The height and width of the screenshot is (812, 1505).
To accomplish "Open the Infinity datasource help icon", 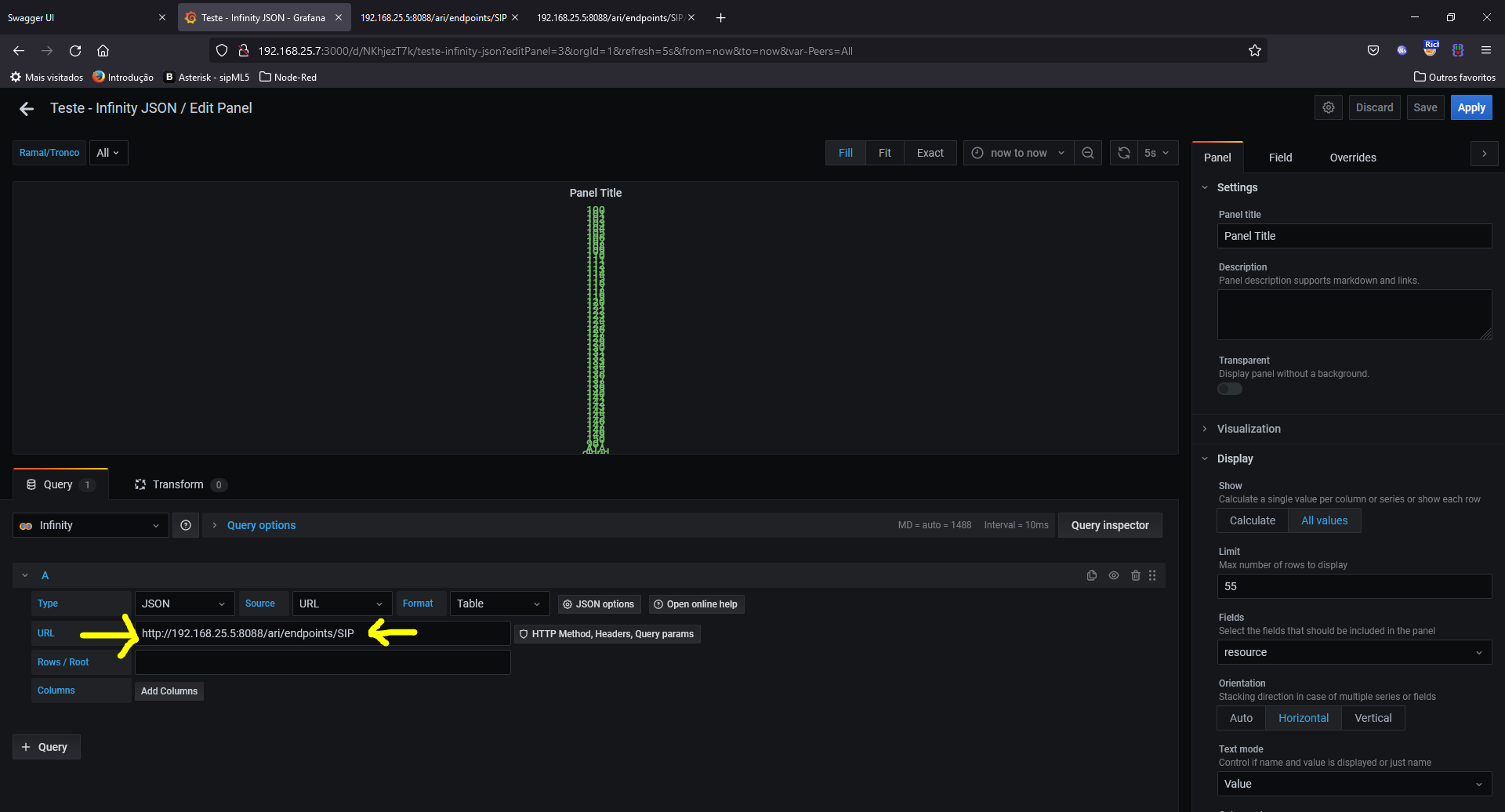I will click(186, 525).
